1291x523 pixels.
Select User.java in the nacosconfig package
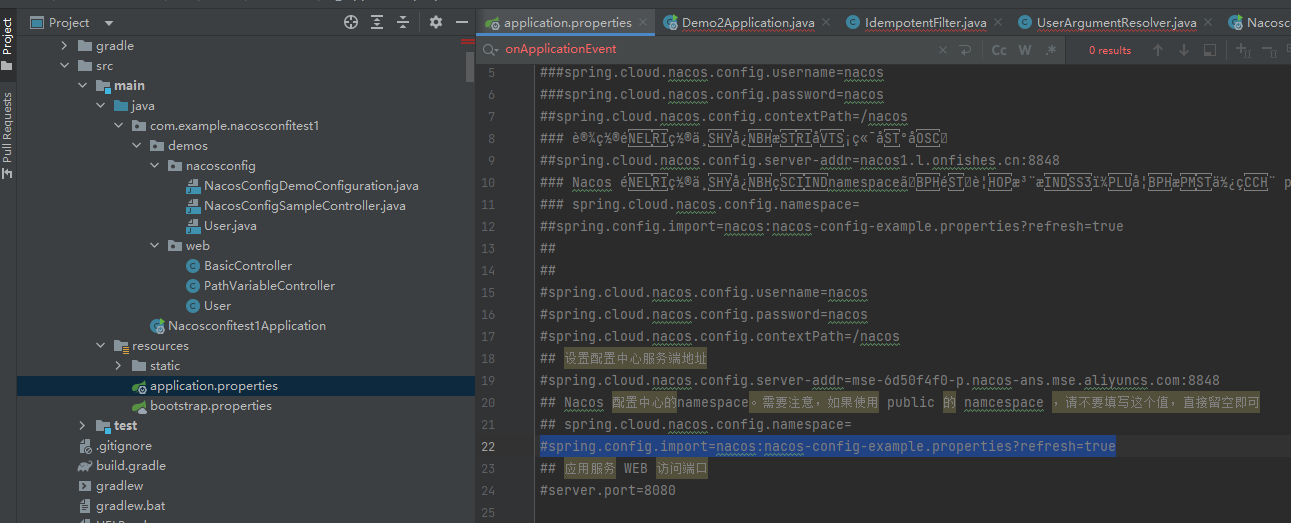pyautogui.click(x=230, y=226)
